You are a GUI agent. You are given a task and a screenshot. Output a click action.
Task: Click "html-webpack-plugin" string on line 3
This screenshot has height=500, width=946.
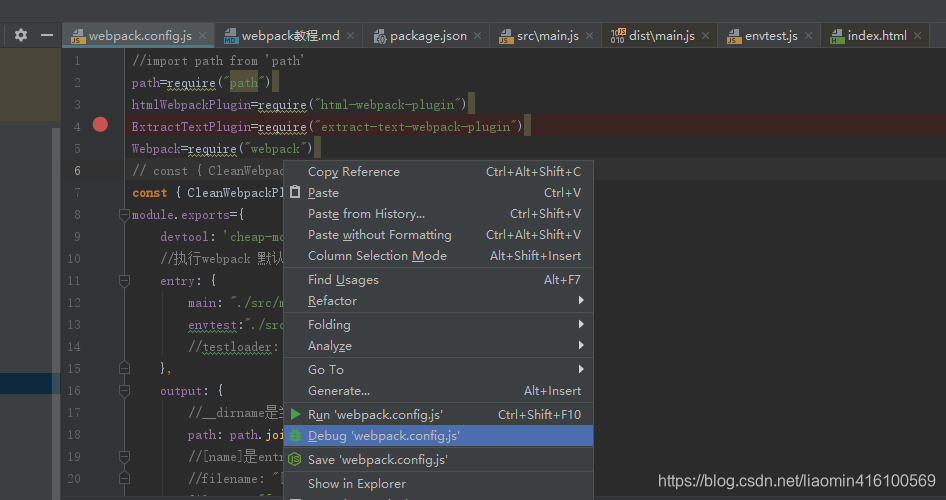tap(387, 105)
